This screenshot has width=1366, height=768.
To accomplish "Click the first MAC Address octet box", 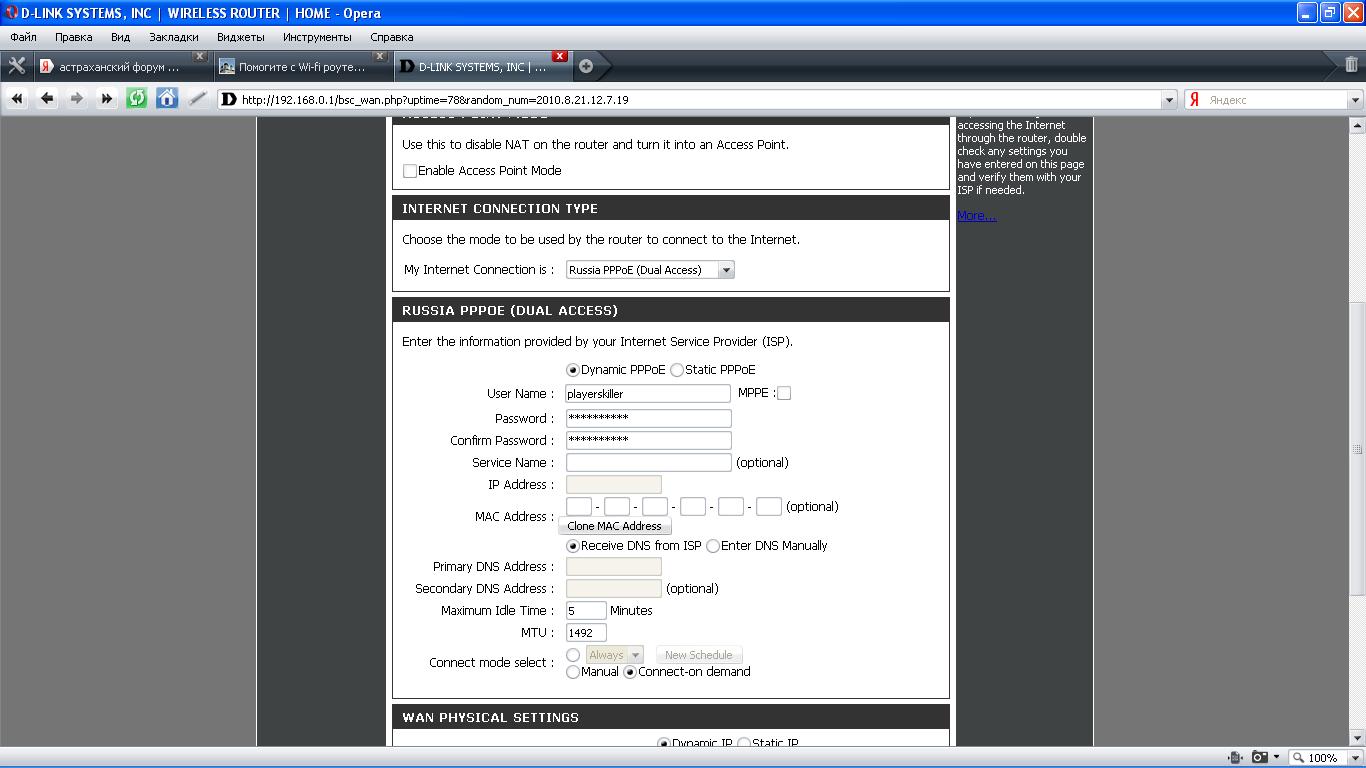I will 579,507.
